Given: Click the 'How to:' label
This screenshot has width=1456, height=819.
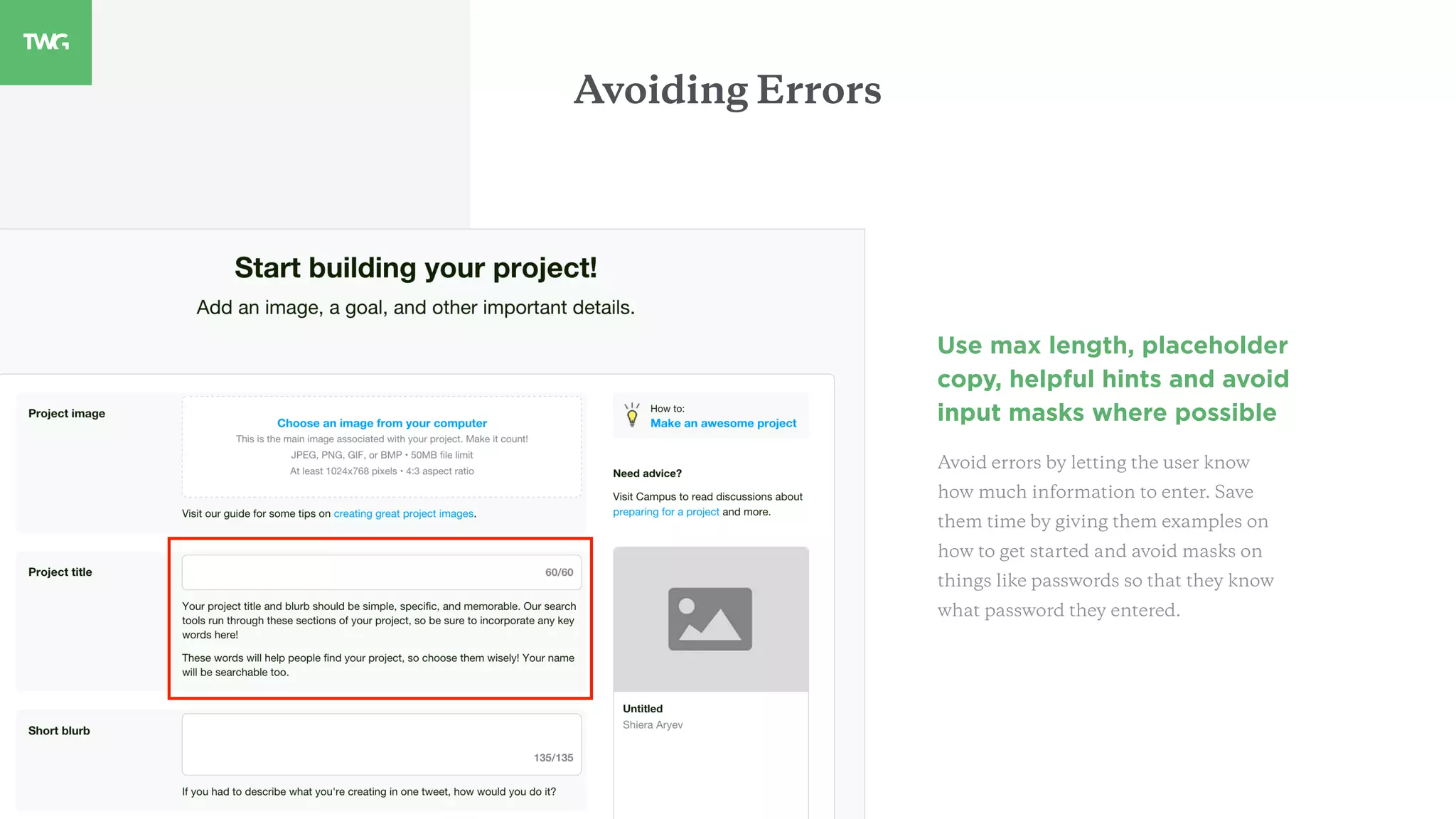Looking at the screenshot, I should coord(668,409).
